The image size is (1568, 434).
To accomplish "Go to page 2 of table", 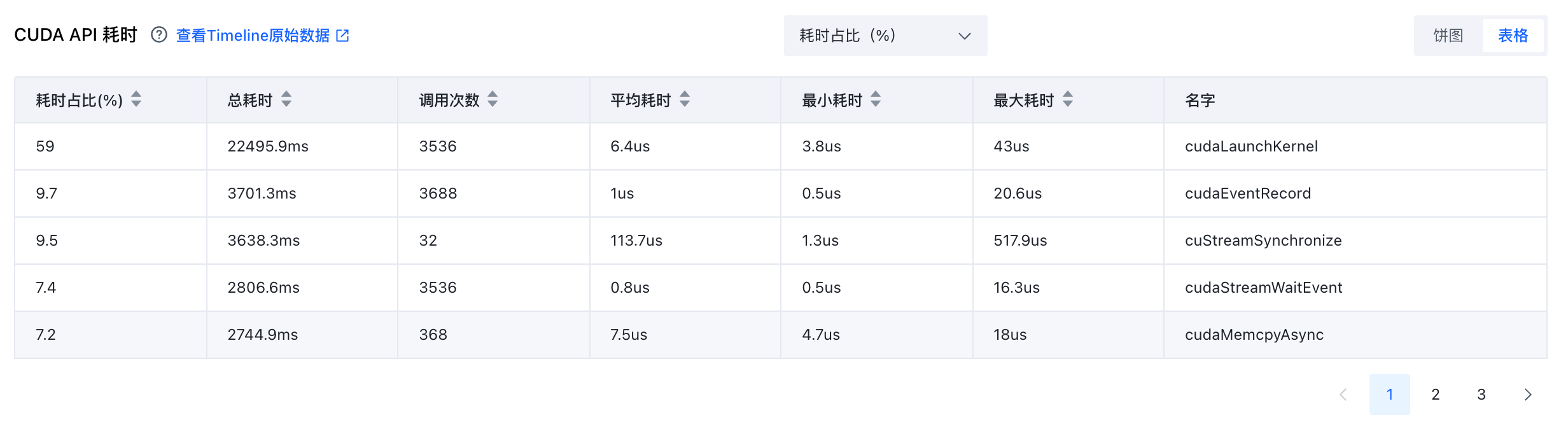I will pyautogui.click(x=1436, y=395).
